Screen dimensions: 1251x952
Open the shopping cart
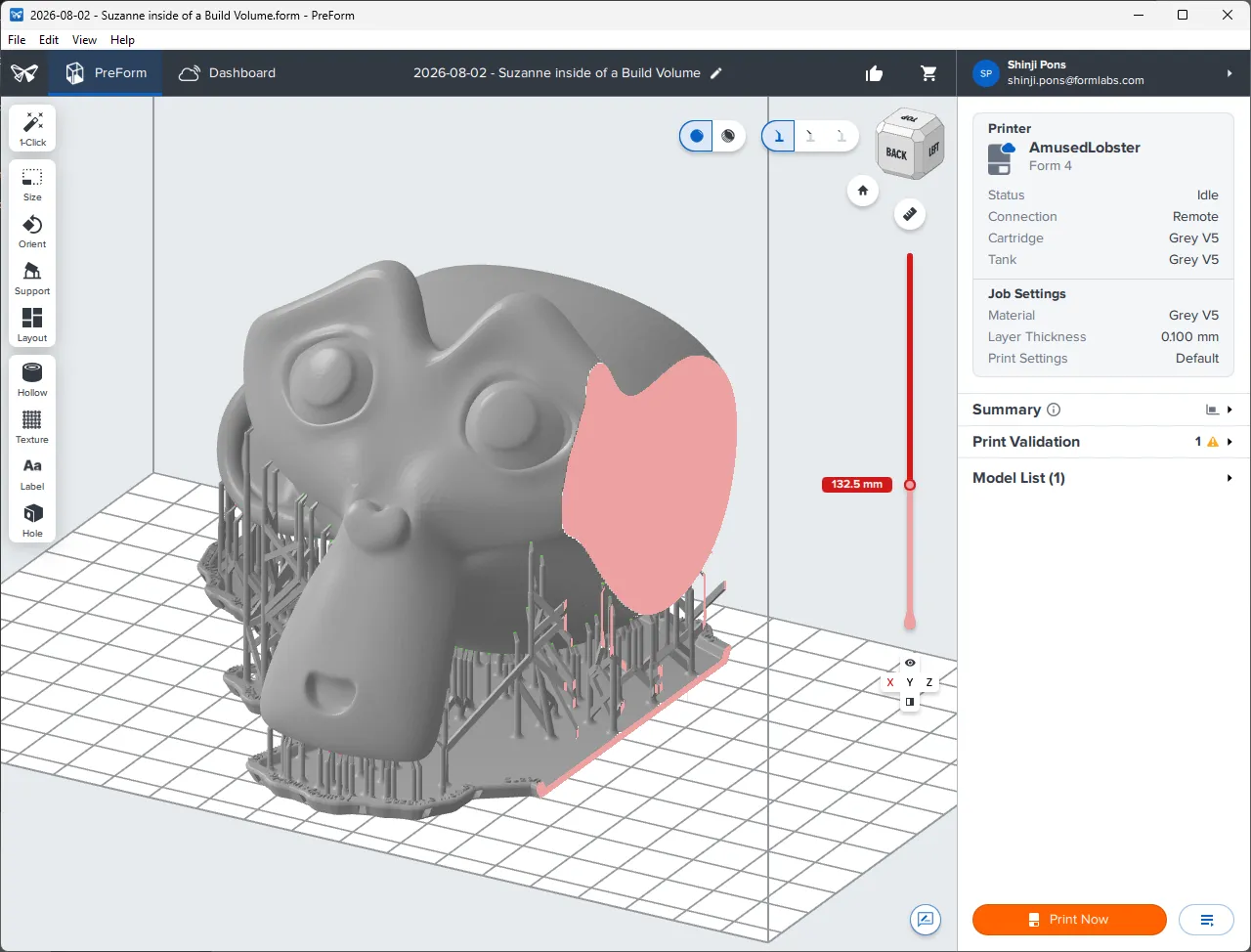click(928, 73)
